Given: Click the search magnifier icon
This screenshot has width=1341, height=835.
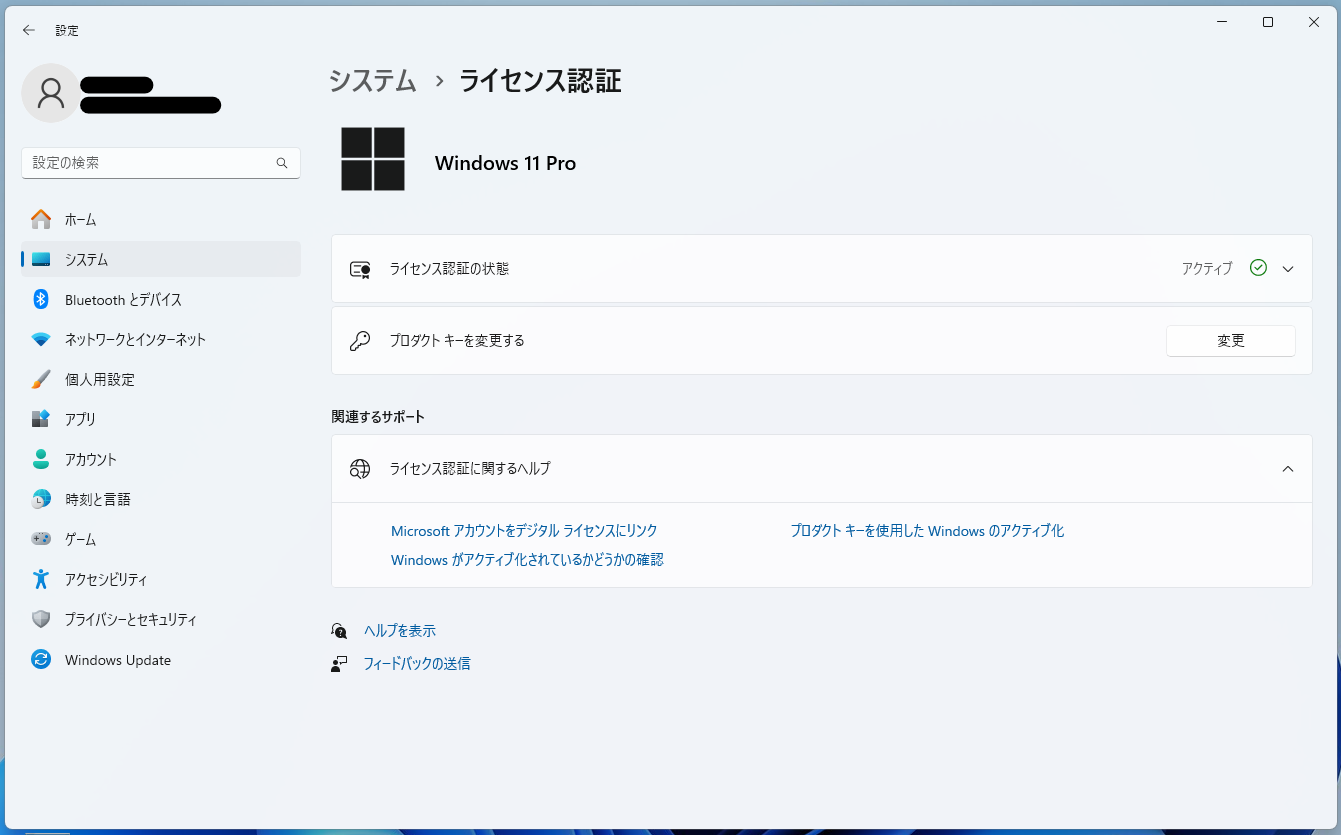Looking at the screenshot, I should (282, 163).
